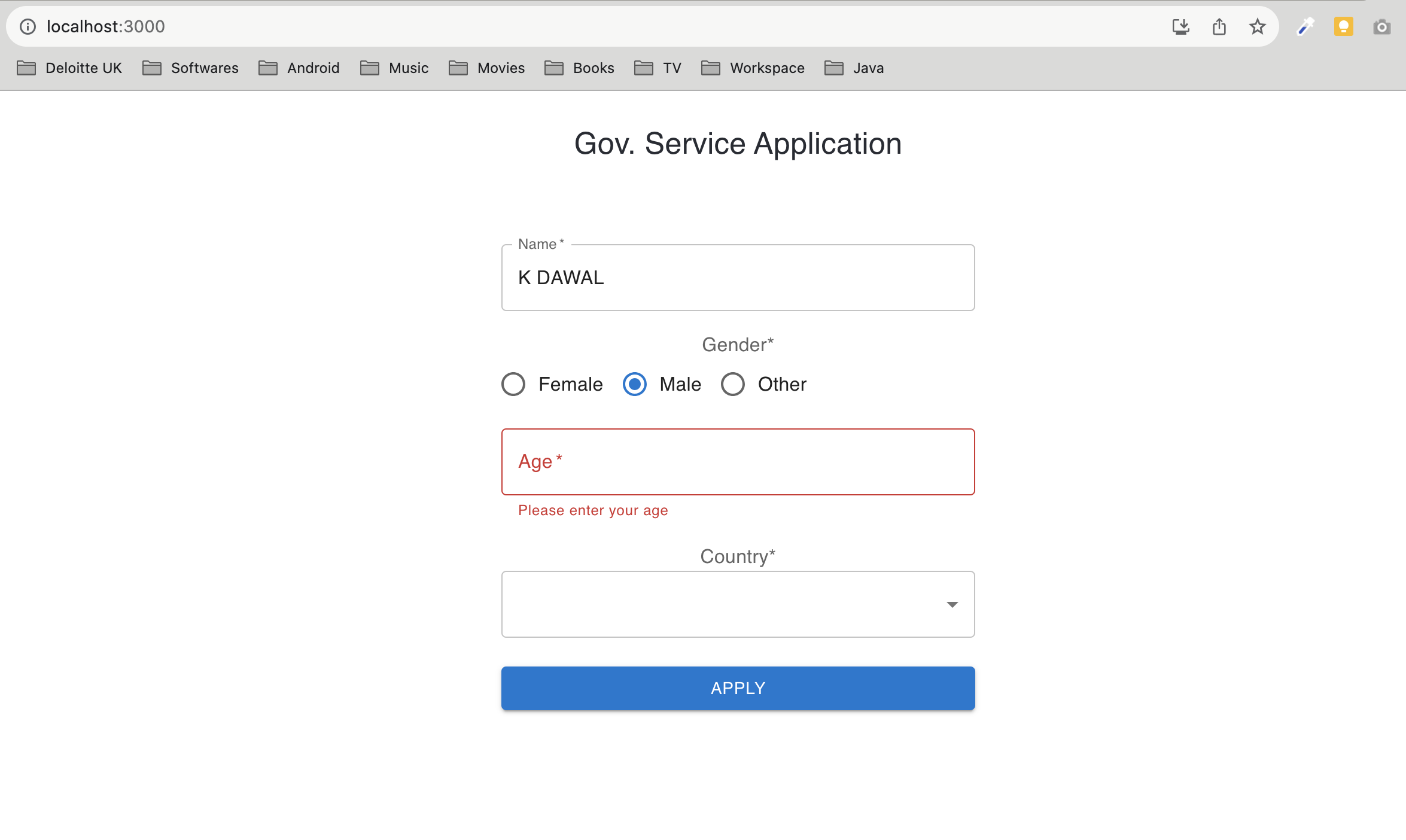Screen dimensions: 1406x840
Task: Click the localhost:3000 address bar URL
Action: click(x=105, y=26)
